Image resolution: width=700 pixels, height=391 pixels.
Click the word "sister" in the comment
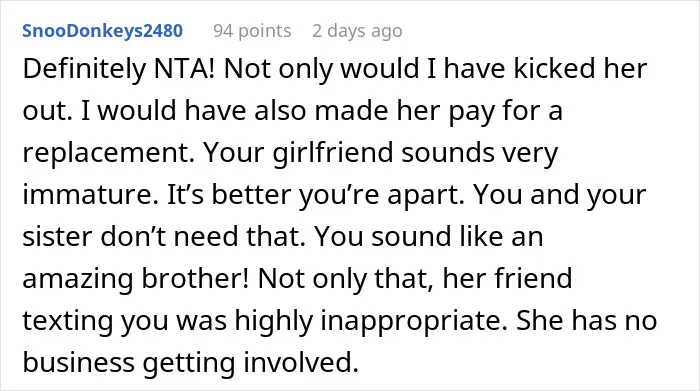point(57,237)
